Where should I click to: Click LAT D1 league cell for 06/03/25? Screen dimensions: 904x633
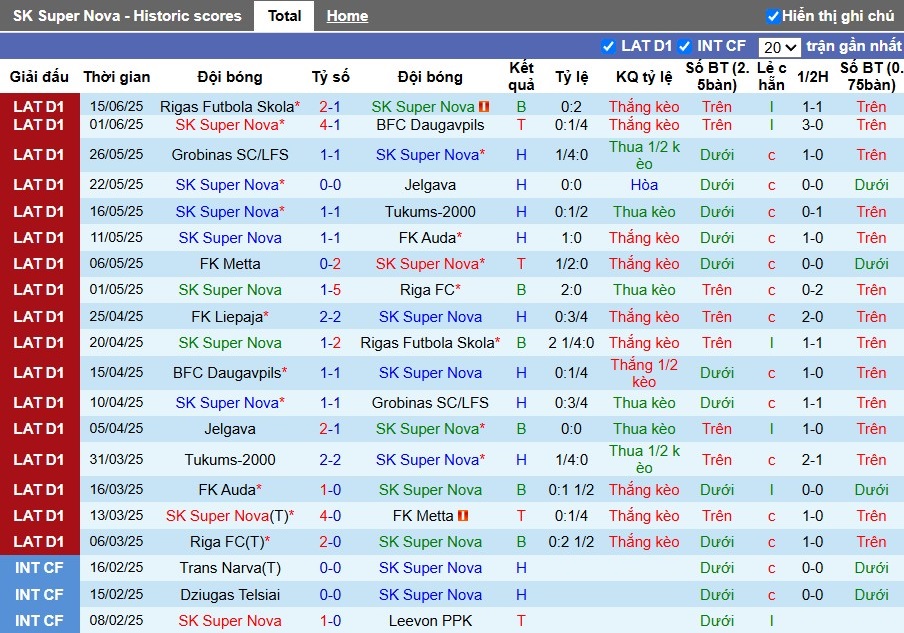(x=39, y=542)
